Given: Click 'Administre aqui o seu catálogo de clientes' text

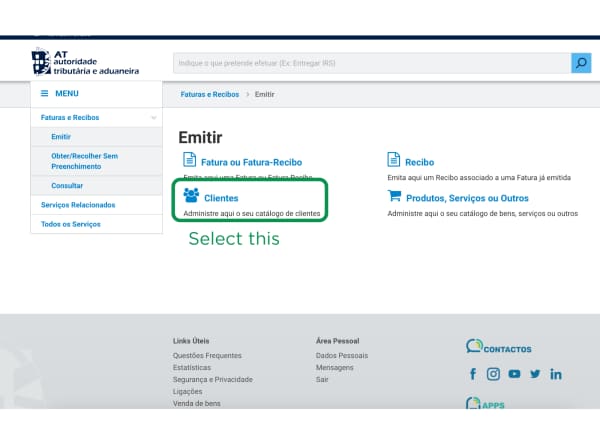Looking at the screenshot, I should coord(252,214).
